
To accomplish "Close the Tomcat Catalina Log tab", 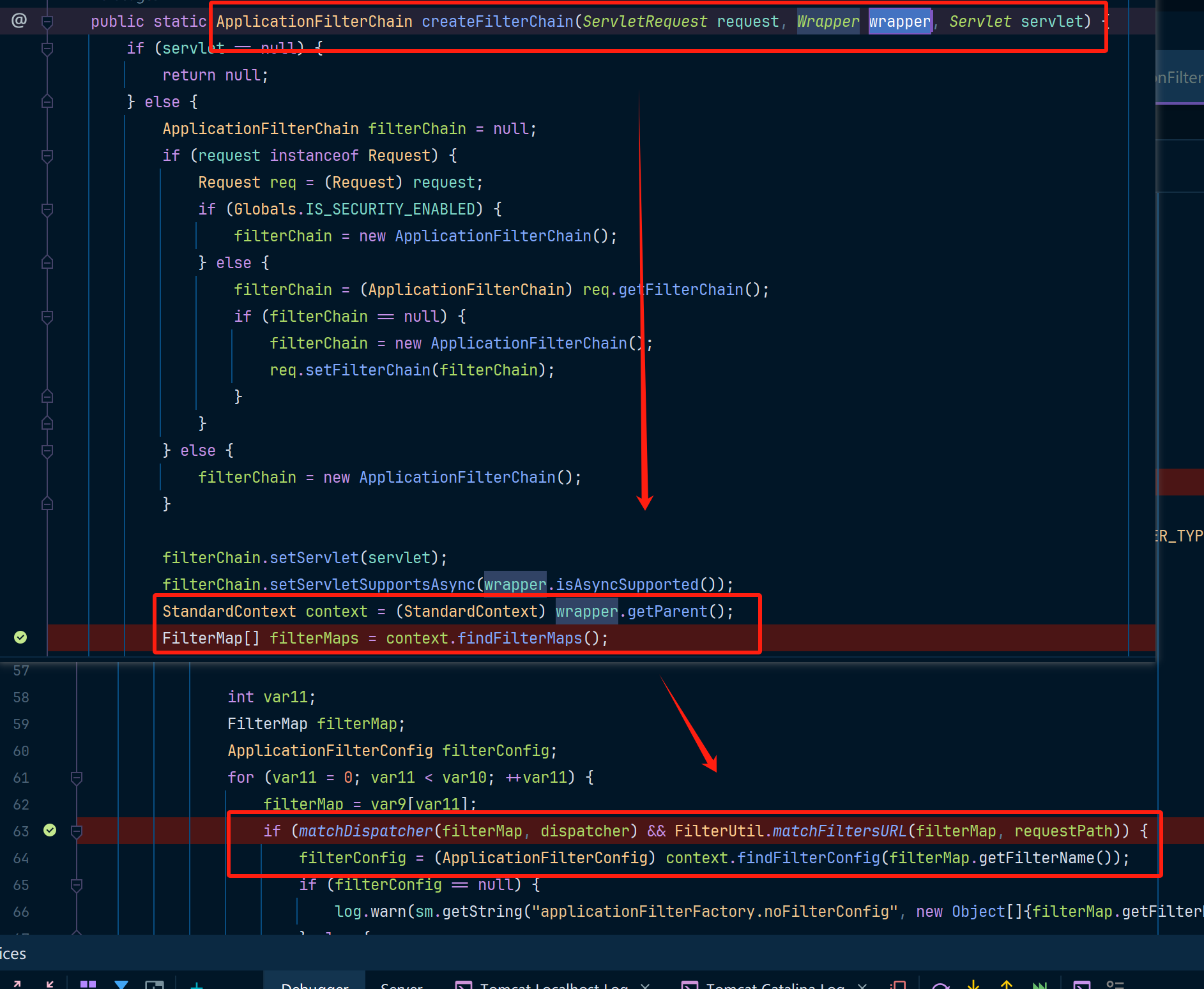I will (862, 985).
